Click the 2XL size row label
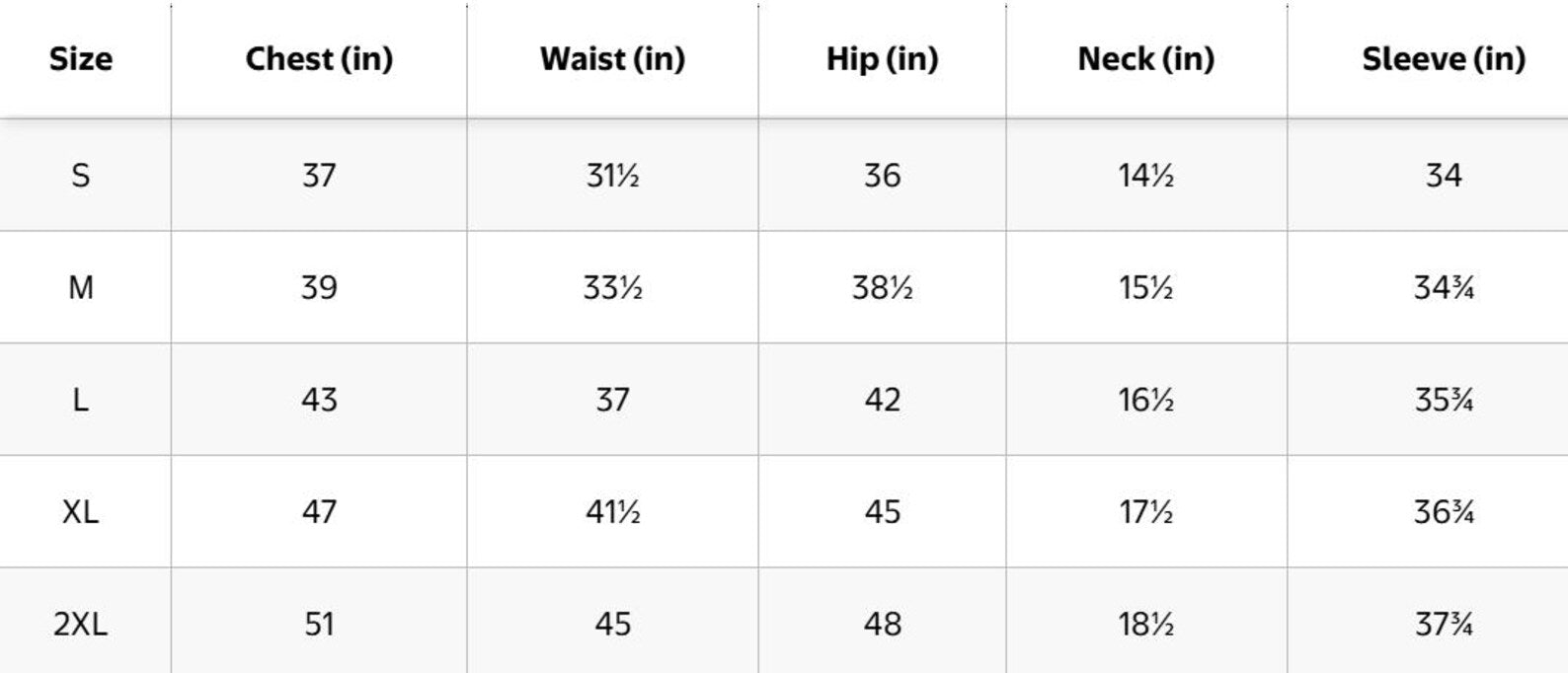 coord(81,625)
